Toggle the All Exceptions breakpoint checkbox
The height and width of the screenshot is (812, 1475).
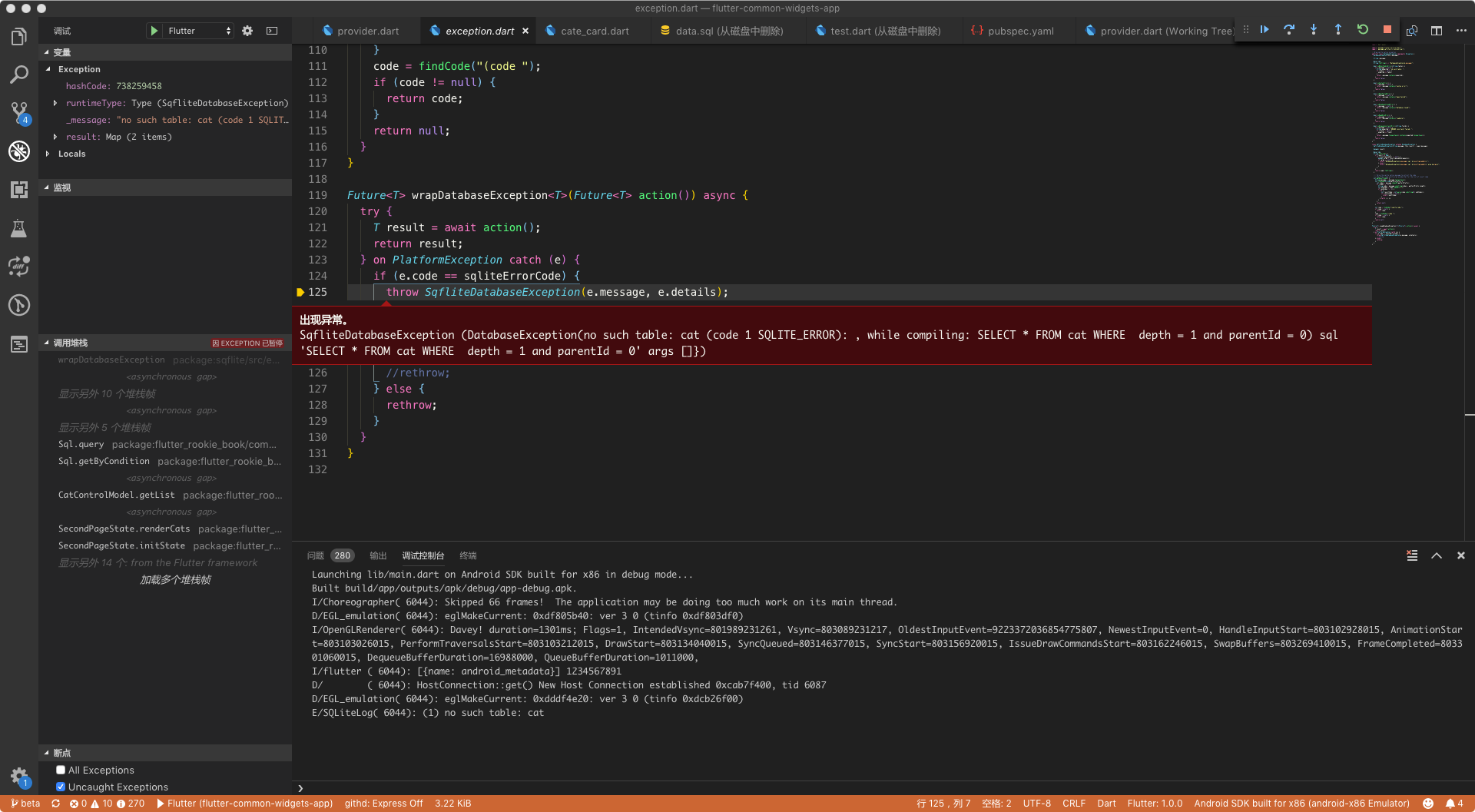(61, 770)
